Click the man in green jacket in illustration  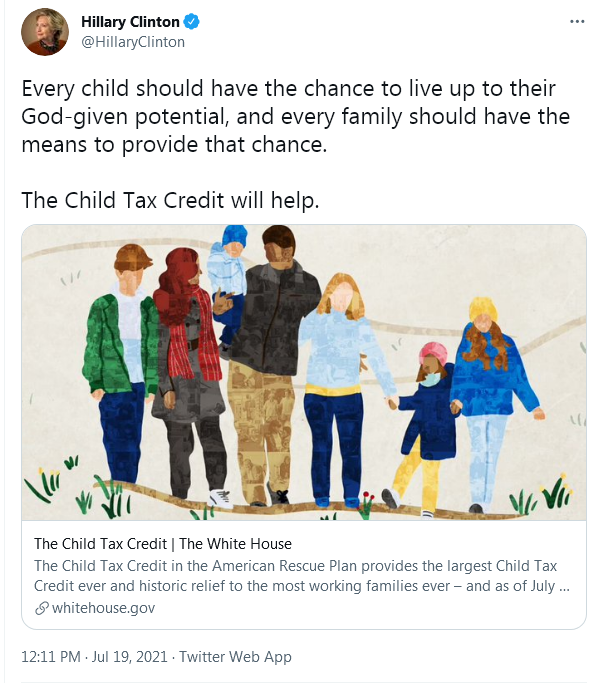pos(120,364)
